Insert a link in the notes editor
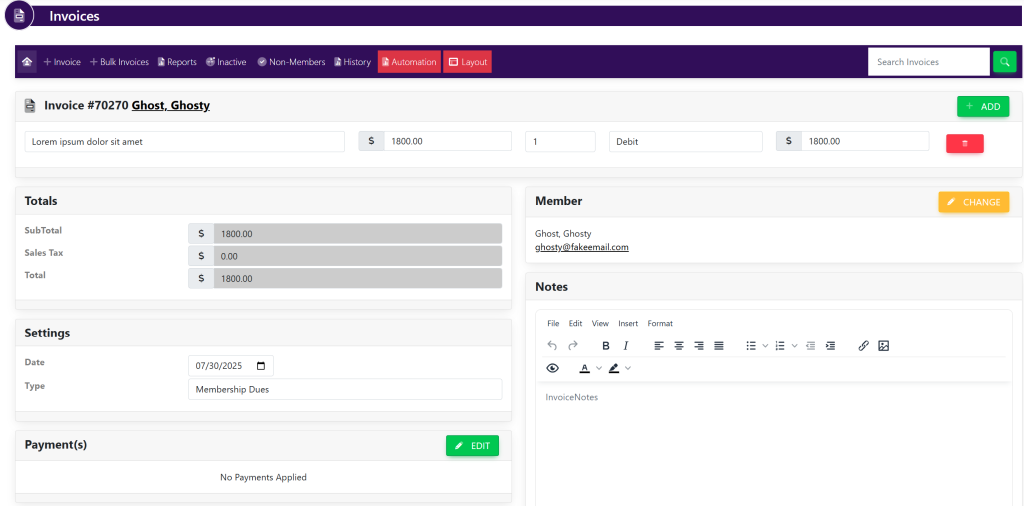The height and width of the screenshot is (506, 1024). 863,346
